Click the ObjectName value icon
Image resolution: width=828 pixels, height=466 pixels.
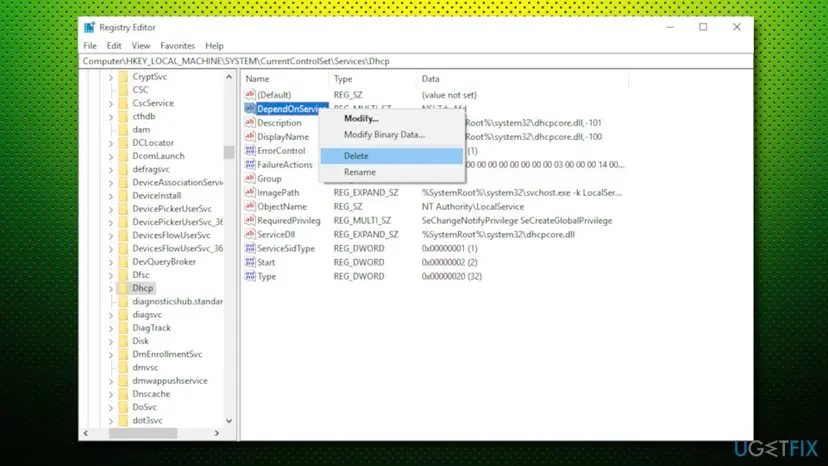(250, 207)
